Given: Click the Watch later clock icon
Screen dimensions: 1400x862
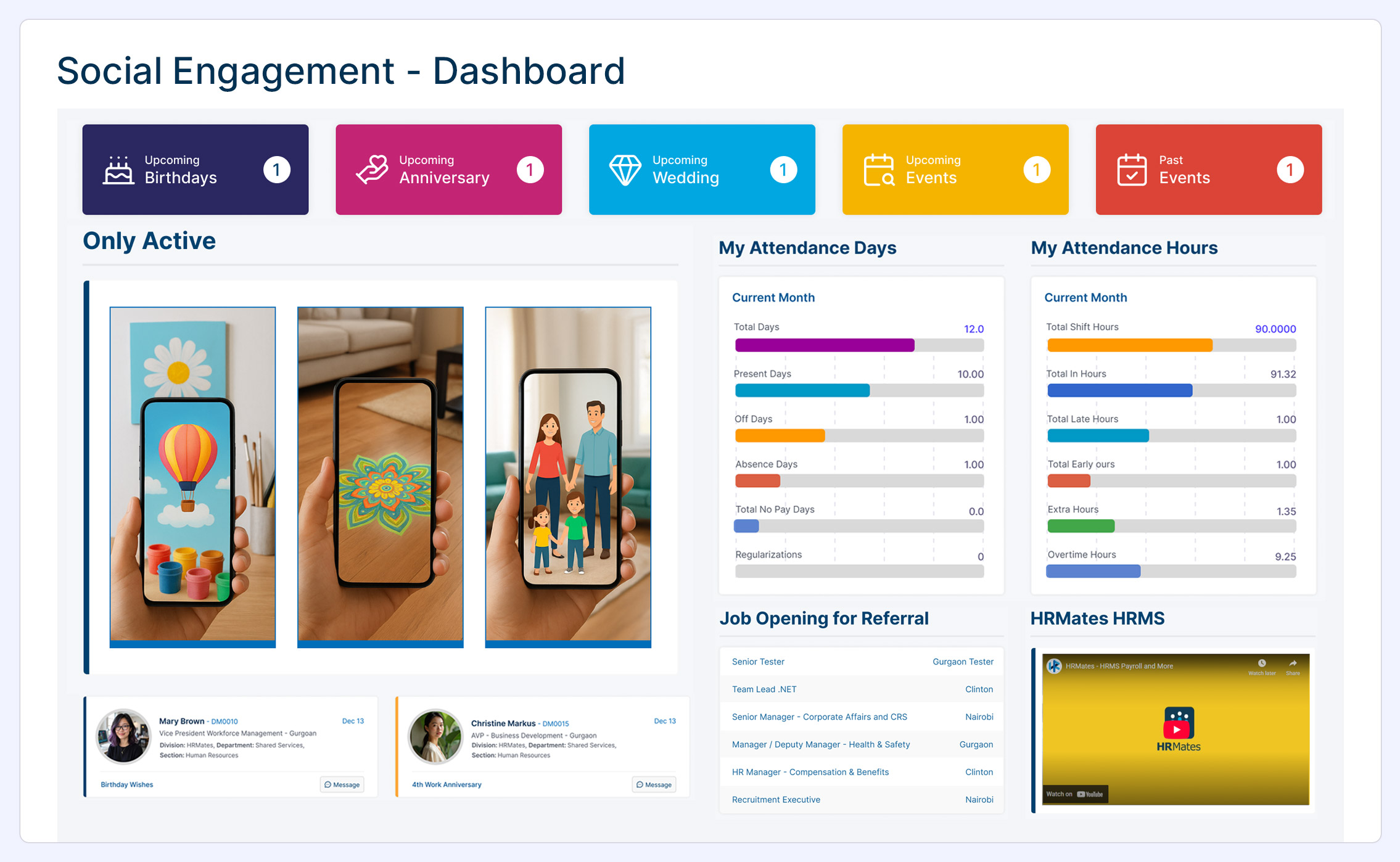Looking at the screenshot, I should (1262, 664).
